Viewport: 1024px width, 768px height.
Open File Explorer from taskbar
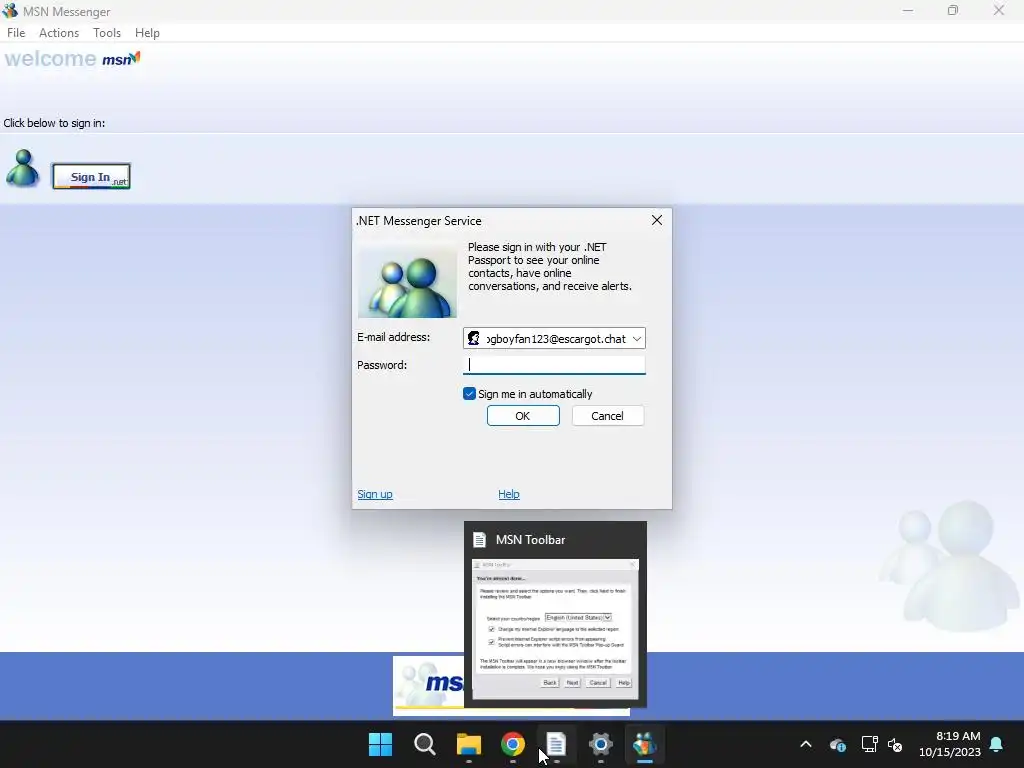coord(469,744)
